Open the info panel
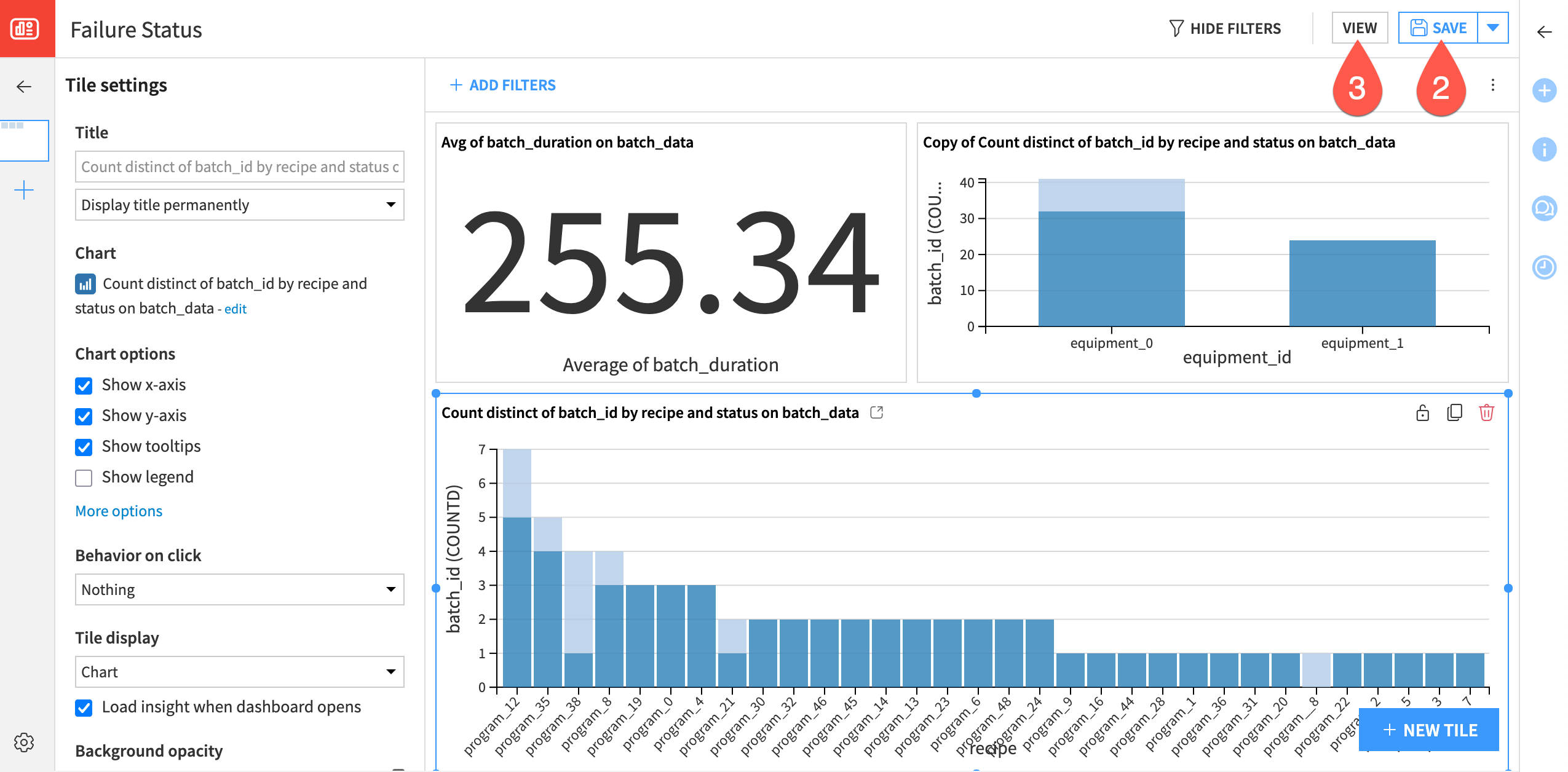The image size is (1568, 772). [x=1545, y=149]
